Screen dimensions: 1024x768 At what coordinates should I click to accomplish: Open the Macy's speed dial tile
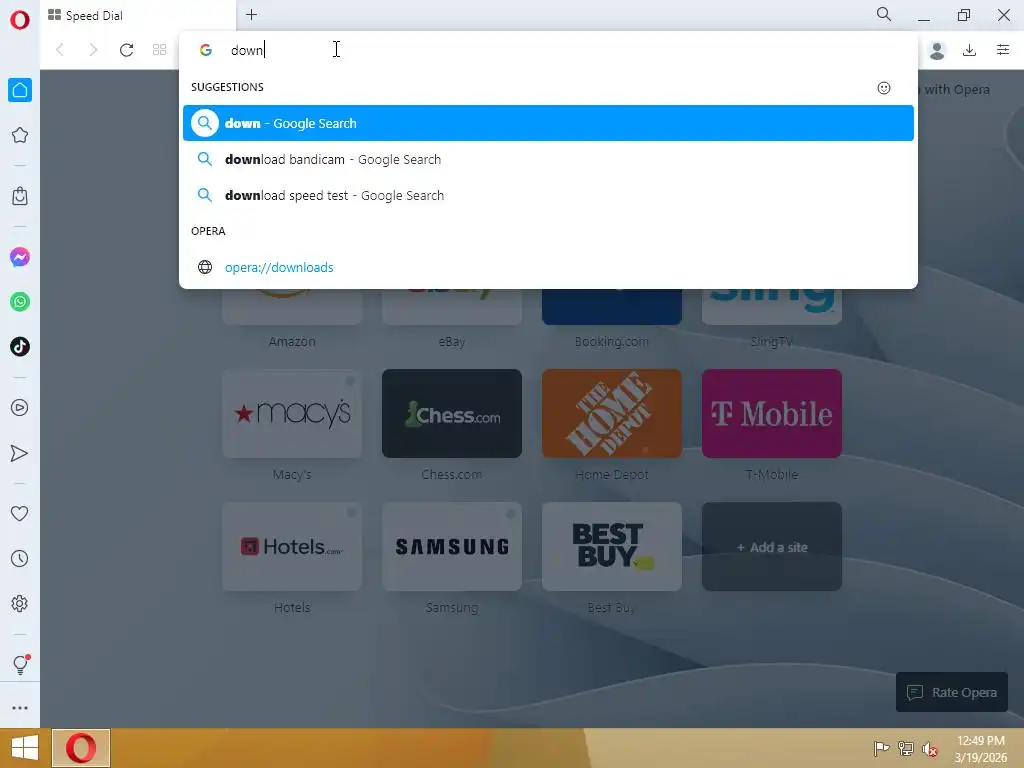tap(292, 413)
